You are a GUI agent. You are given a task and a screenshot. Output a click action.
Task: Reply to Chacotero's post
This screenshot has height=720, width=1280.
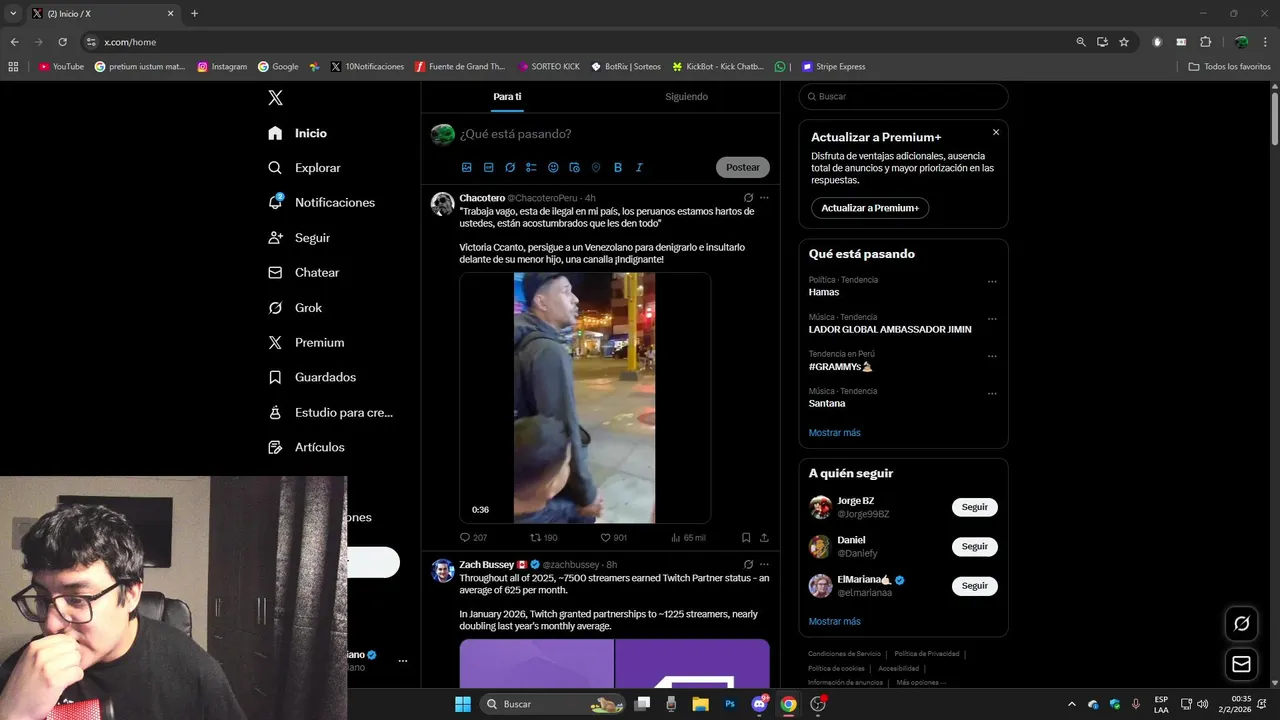(x=473, y=537)
